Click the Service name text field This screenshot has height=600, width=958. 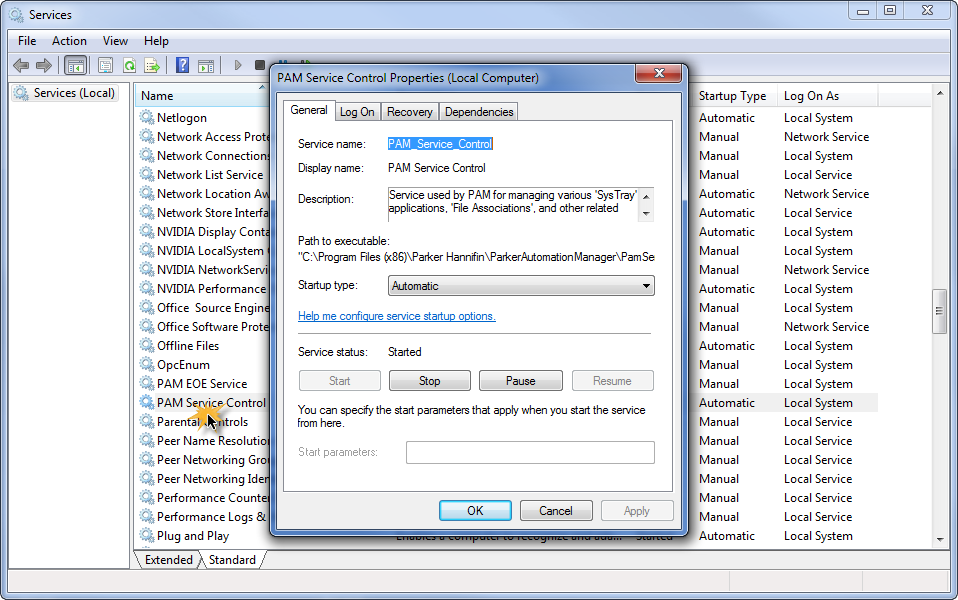point(441,144)
